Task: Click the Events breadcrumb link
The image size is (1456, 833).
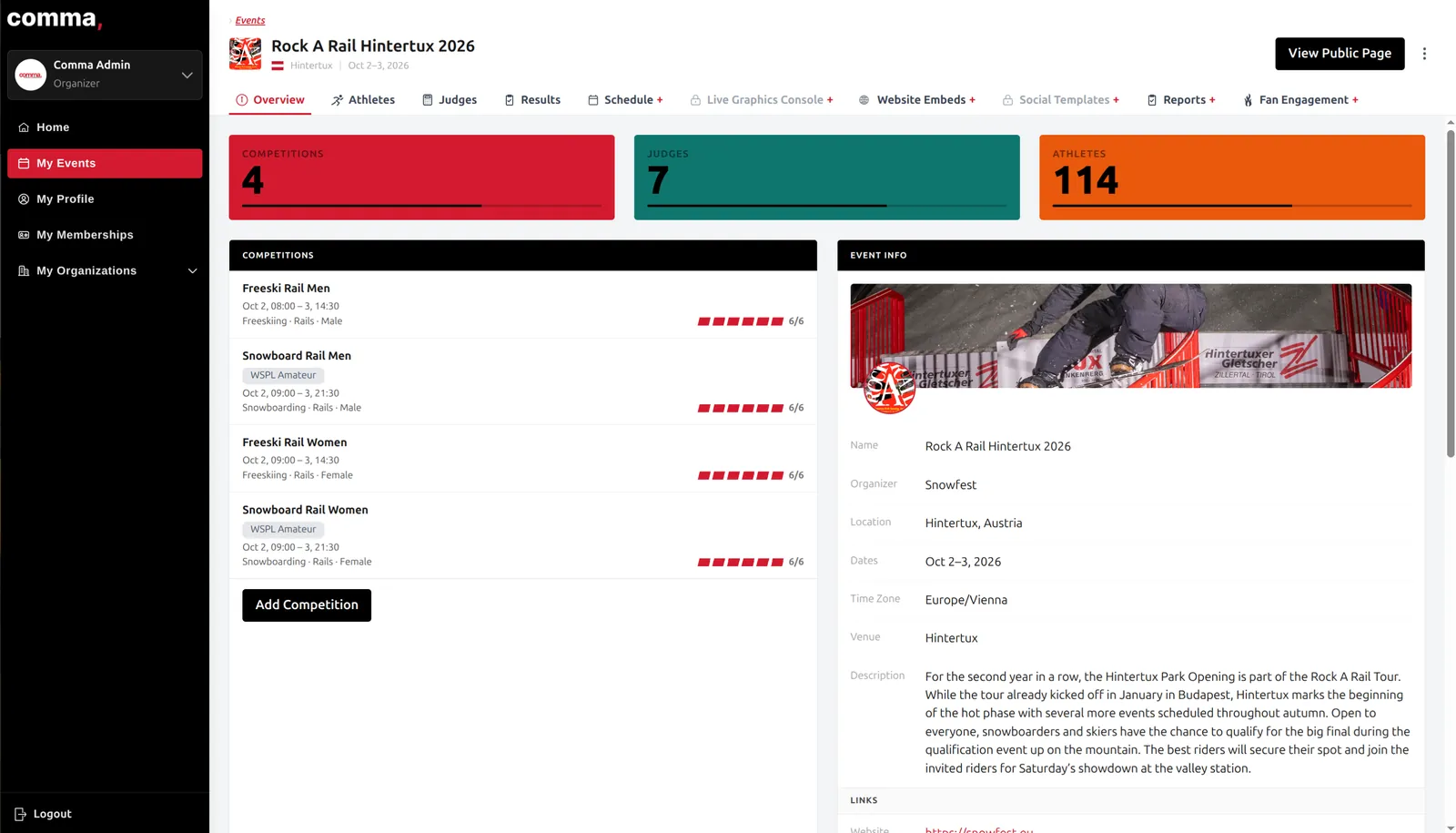Action: (x=250, y=20)
